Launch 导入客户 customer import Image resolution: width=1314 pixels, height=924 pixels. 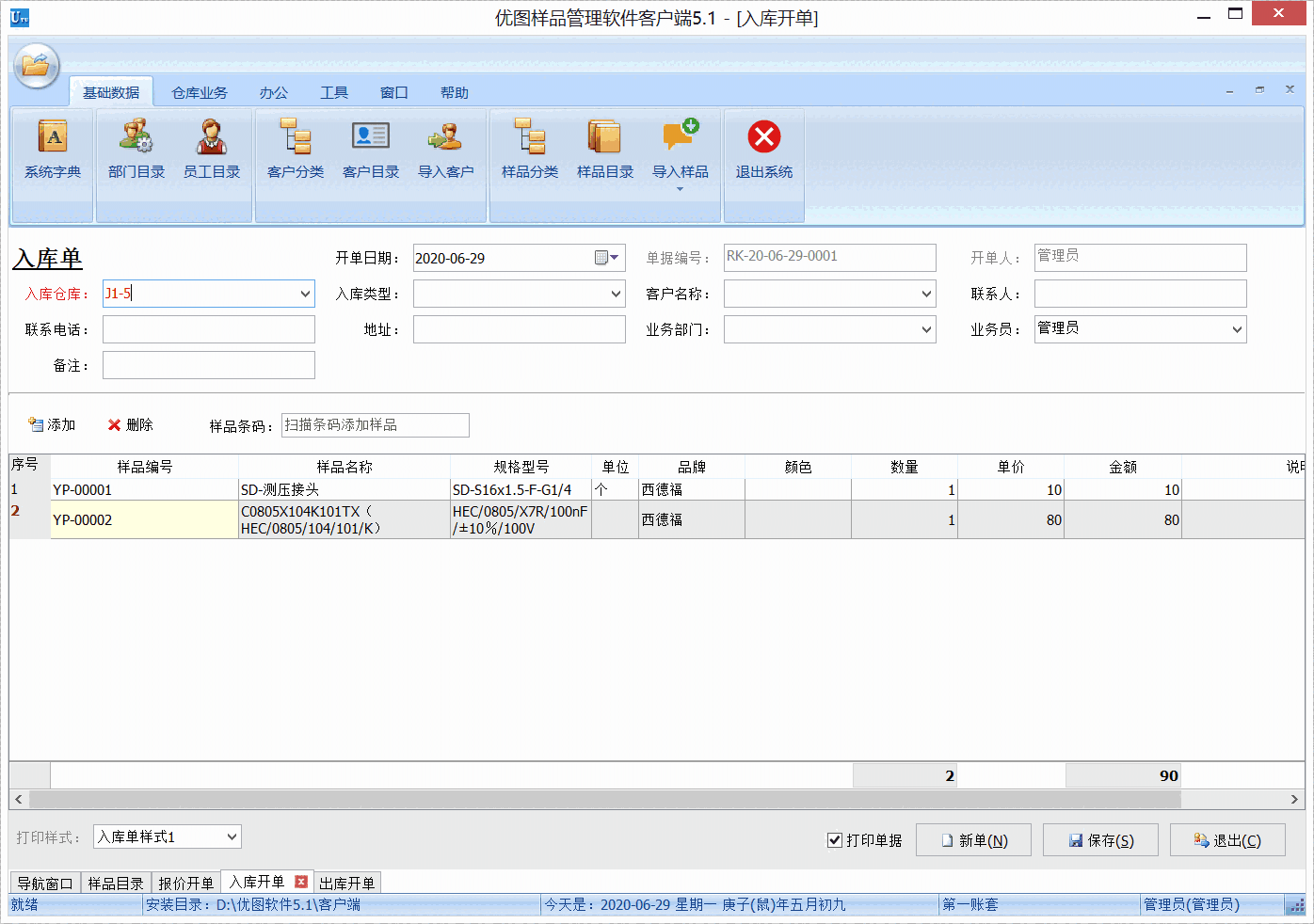(x=445, y=151)
